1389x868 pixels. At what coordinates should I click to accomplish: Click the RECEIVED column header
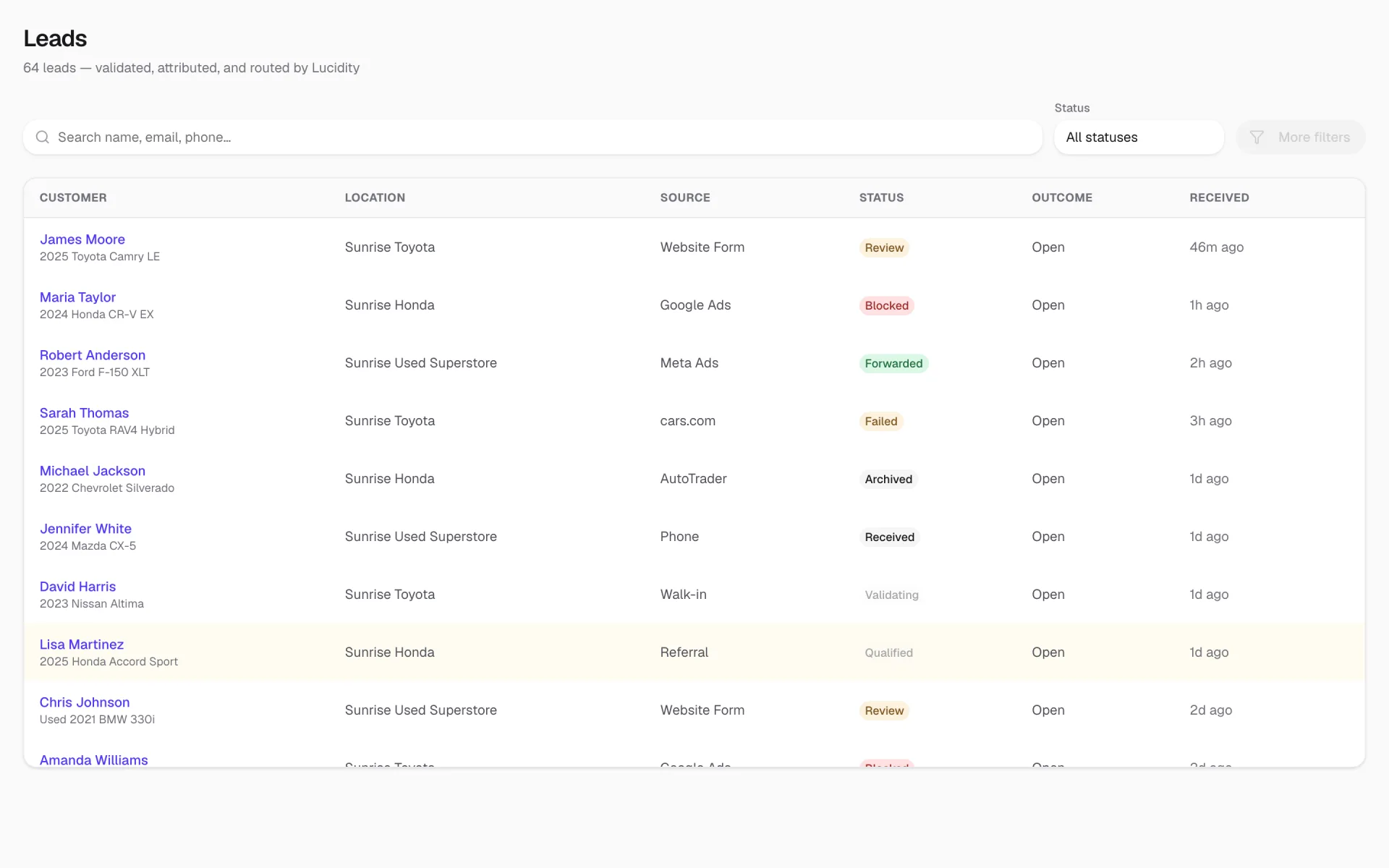1219,197
